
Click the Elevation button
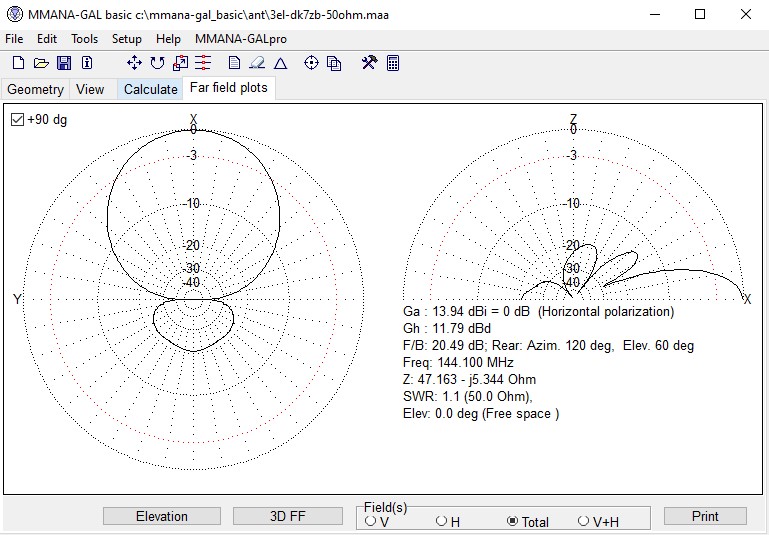[x=162, y=516]
